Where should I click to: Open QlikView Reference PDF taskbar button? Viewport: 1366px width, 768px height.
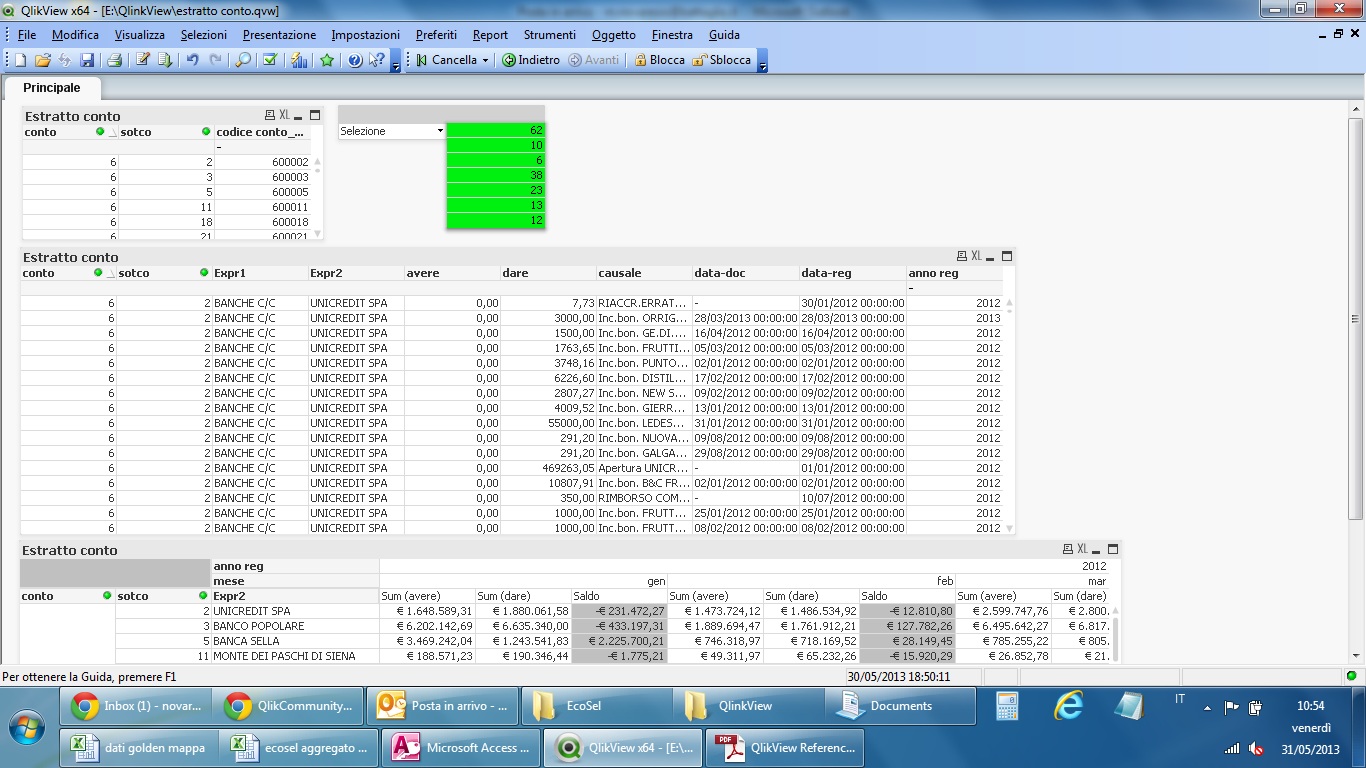pos(786,748)
